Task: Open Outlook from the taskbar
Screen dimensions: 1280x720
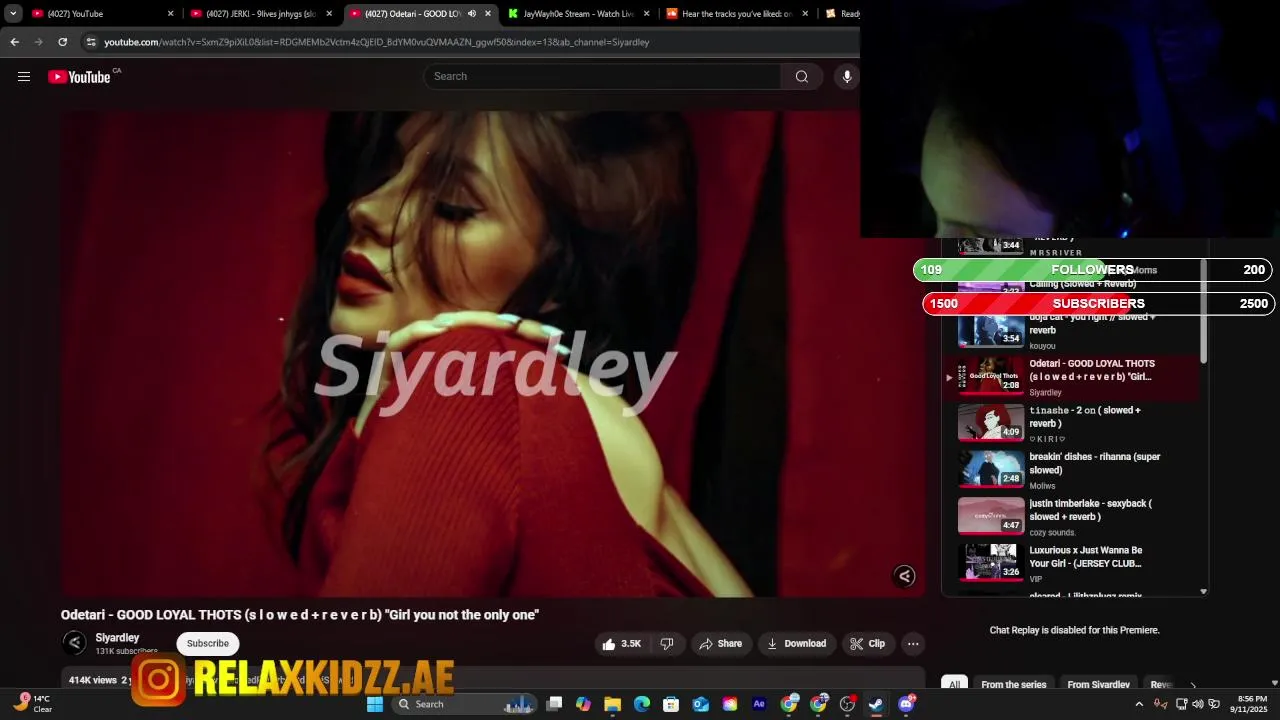Action: click(701, 704)
